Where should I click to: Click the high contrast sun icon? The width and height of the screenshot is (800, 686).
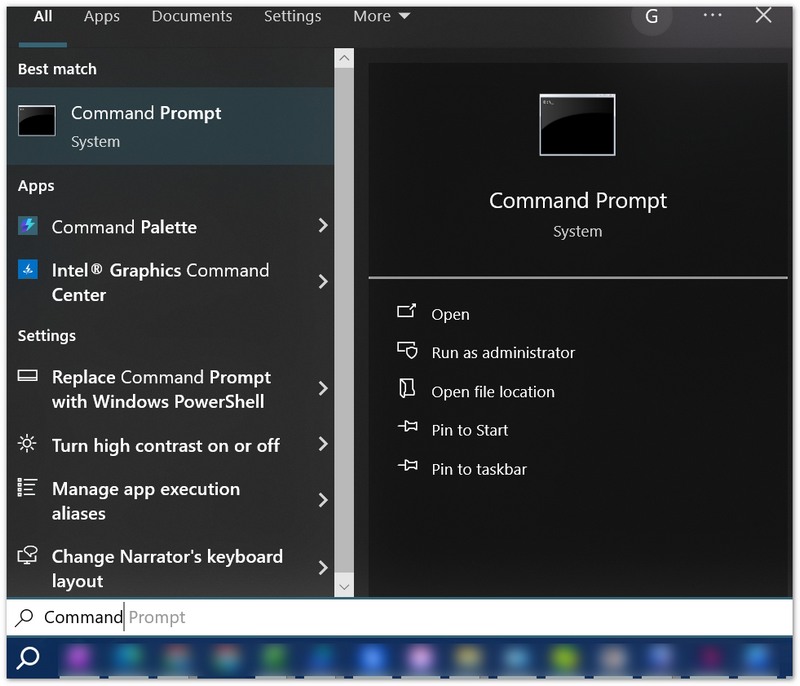27,443
